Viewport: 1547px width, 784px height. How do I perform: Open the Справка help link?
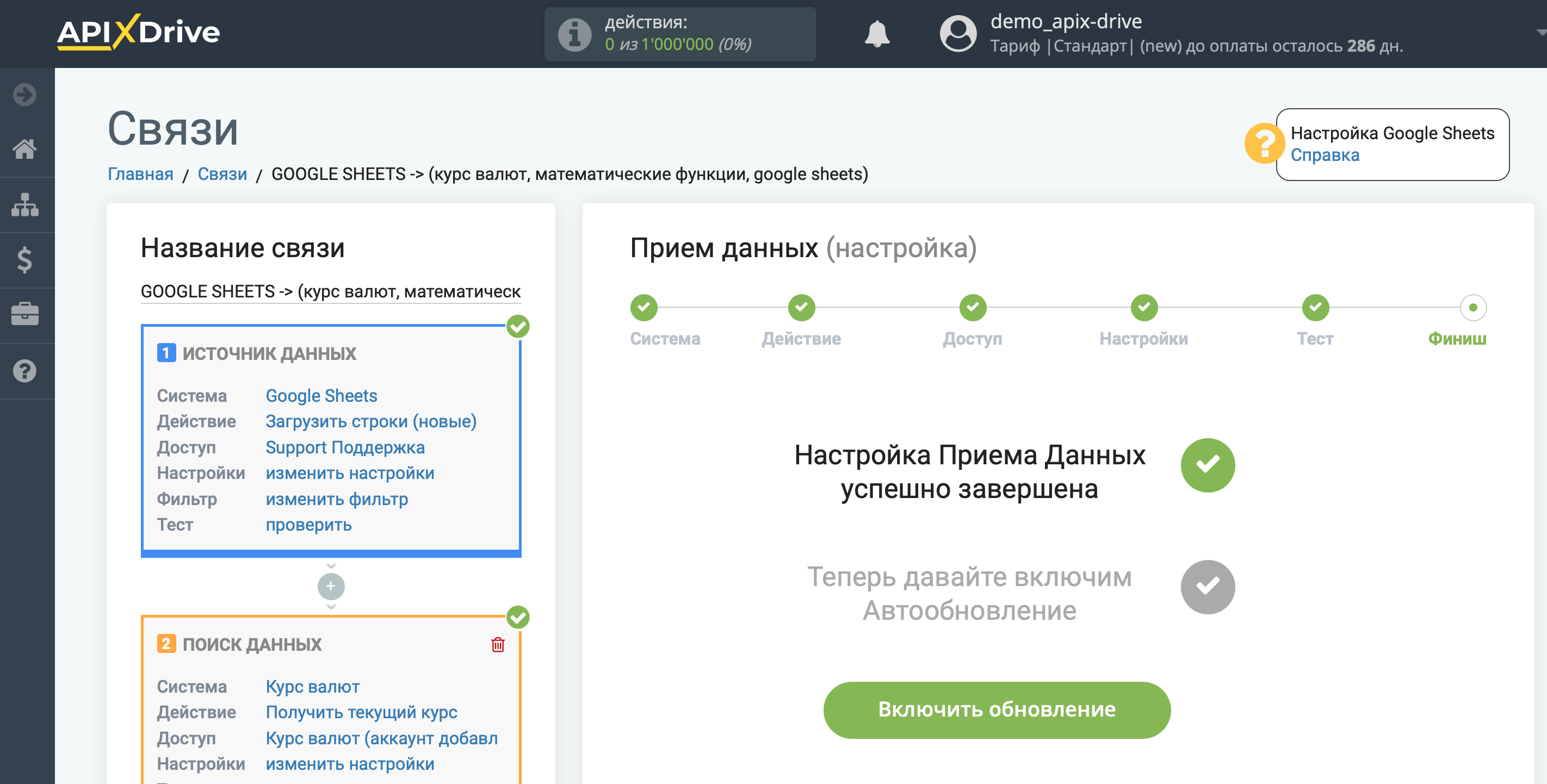[1325, 155]
